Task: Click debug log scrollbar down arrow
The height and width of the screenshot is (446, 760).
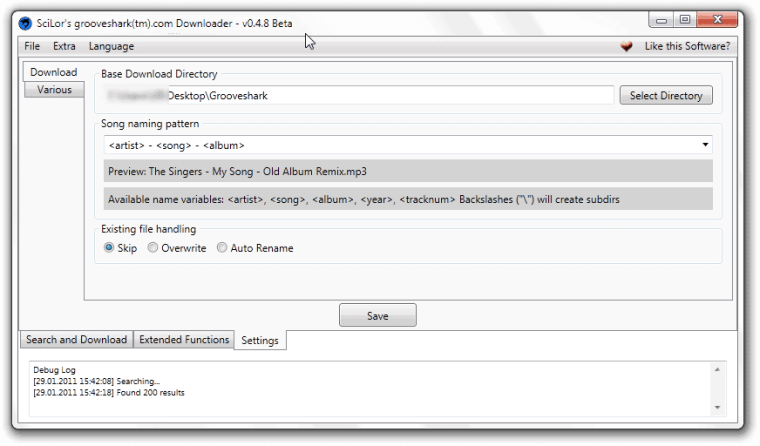Action: click(x=716, y=407)
